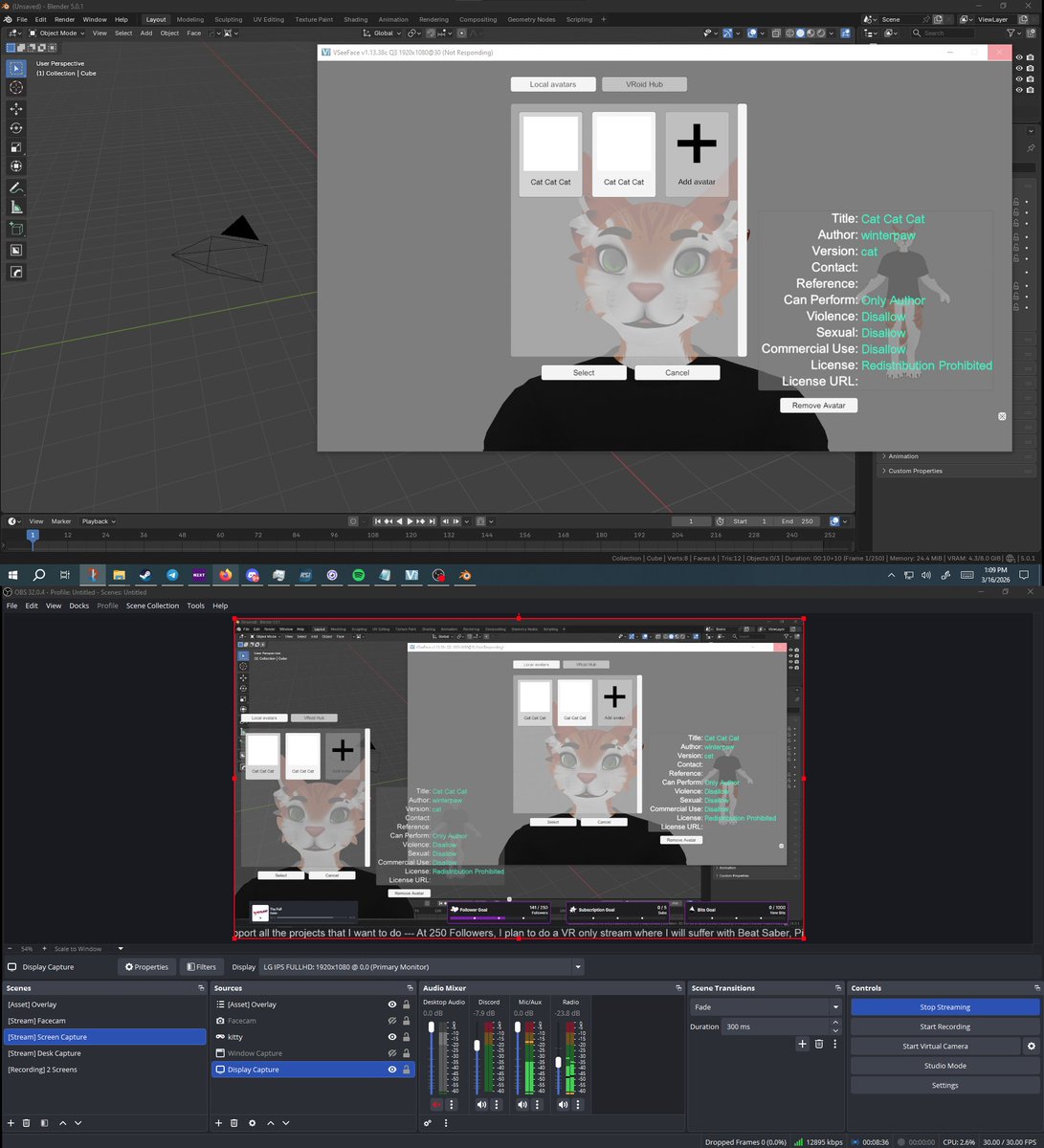Viewport: 1044px width, 1148px height.
Task: Hide the kitty source
Action: [391, 1037]
